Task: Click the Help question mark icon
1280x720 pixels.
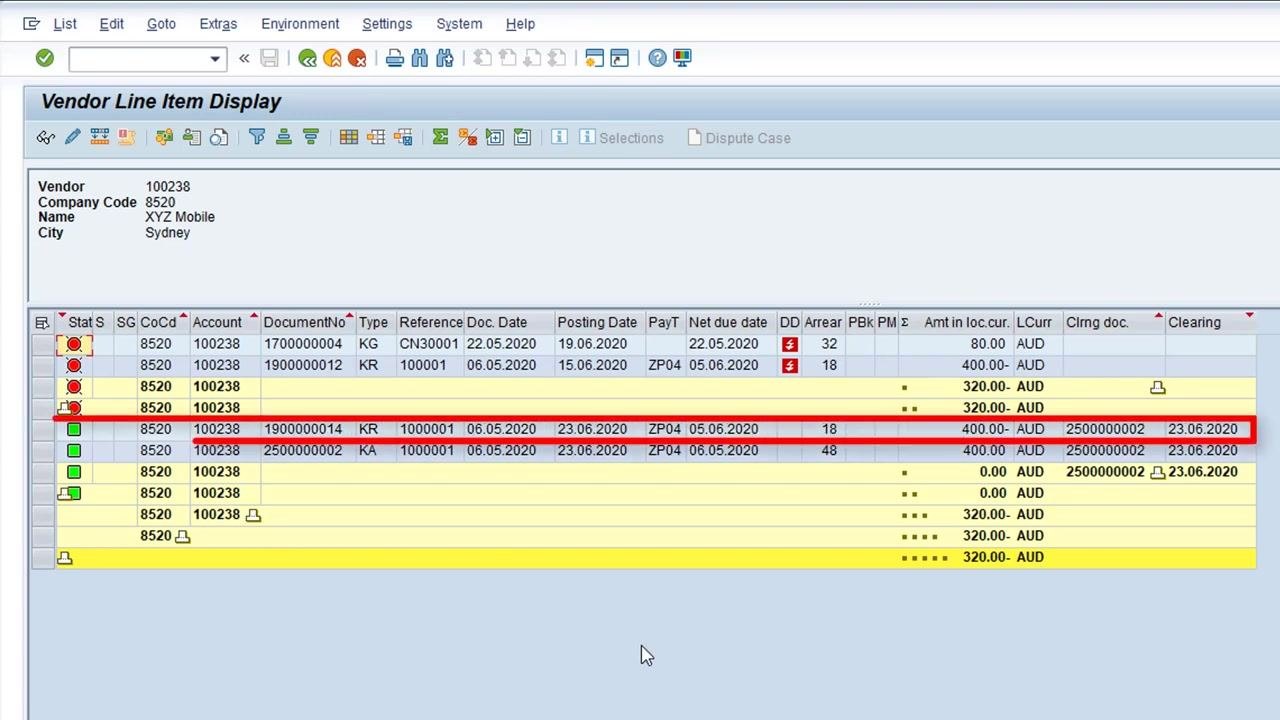Action: click(657, 58)
